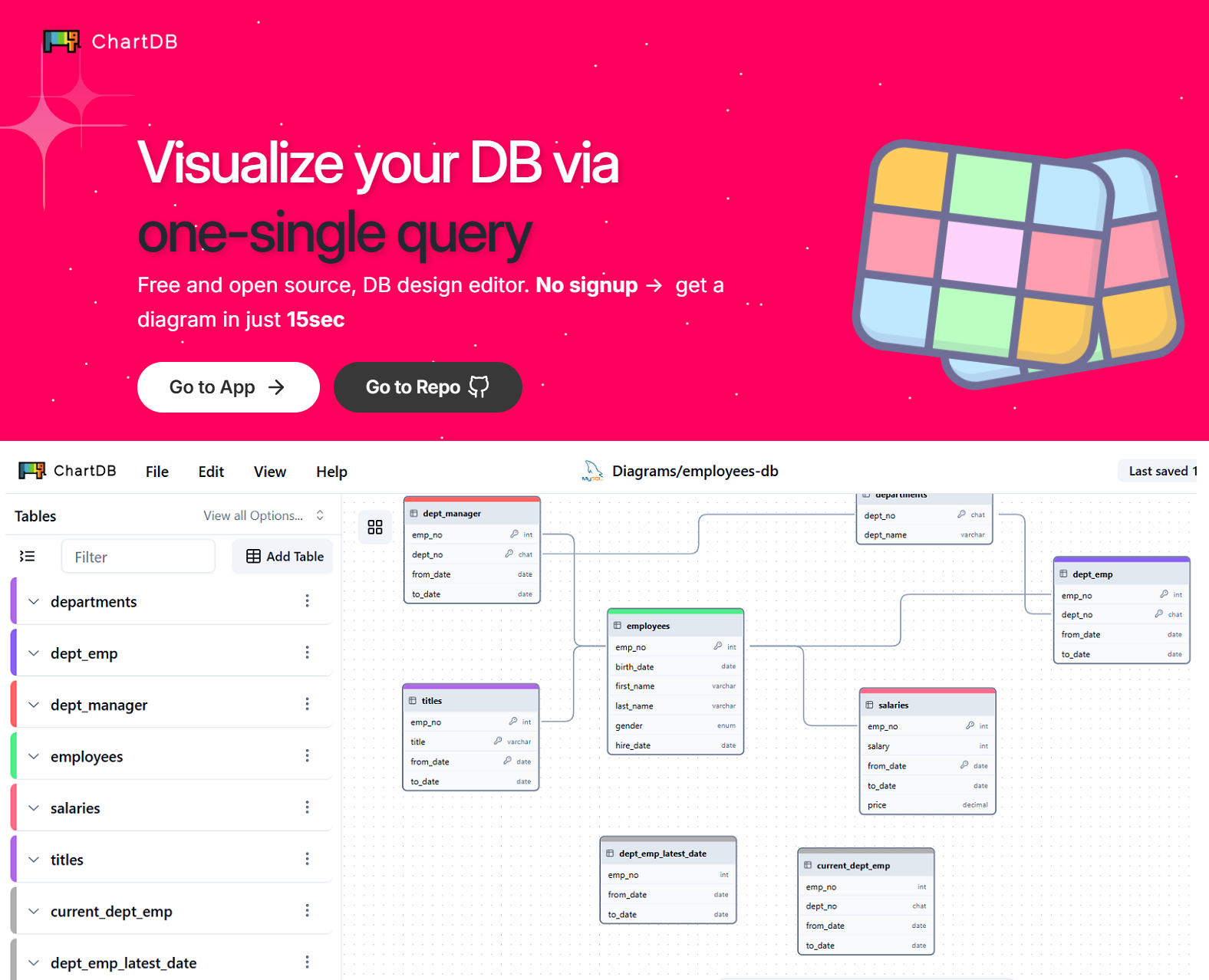The width and height of the screenshot is (1209, 980).
Task: Open the File menu
Action: [157, 472]
